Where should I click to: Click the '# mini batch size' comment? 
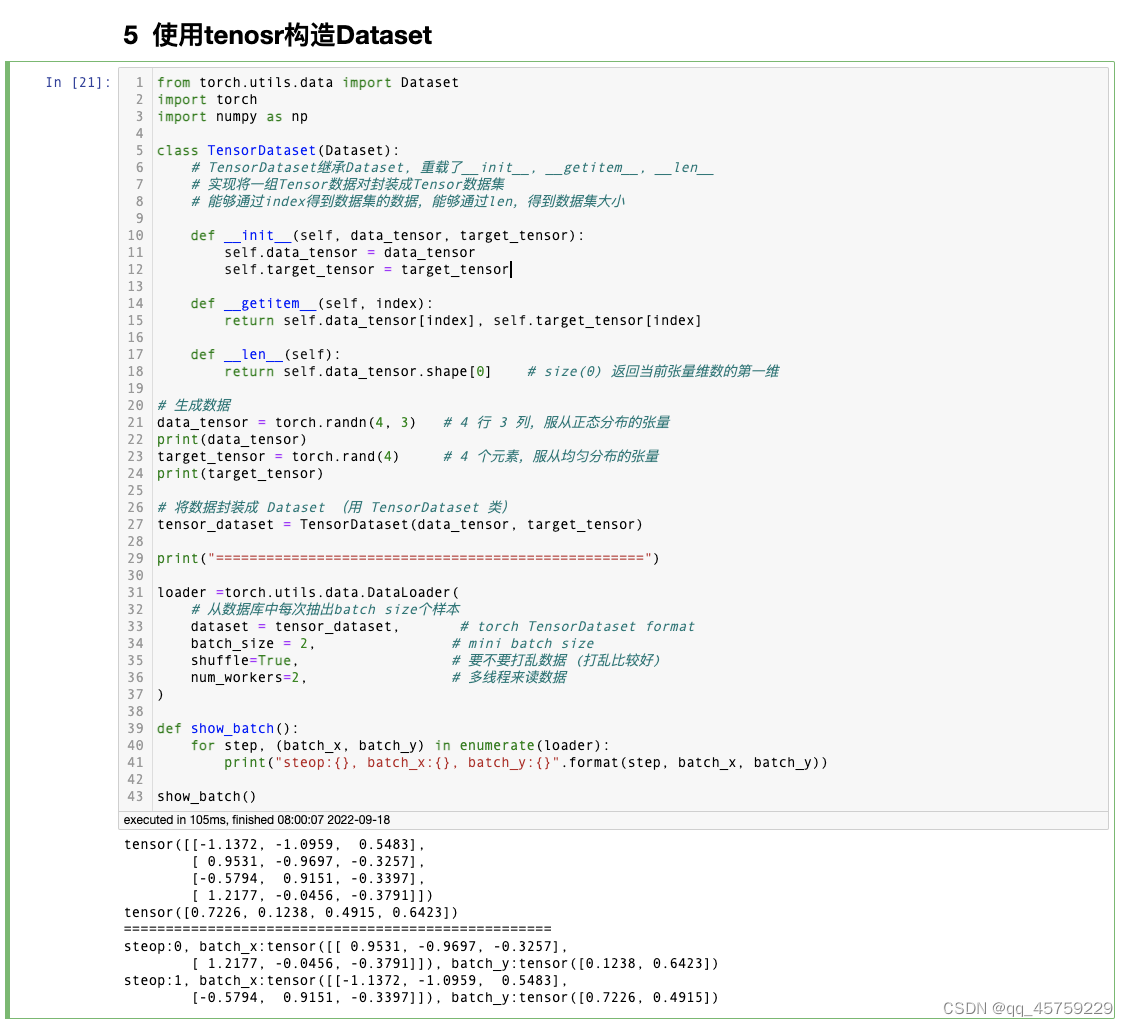pyautogui.click(x=523, y=644)
